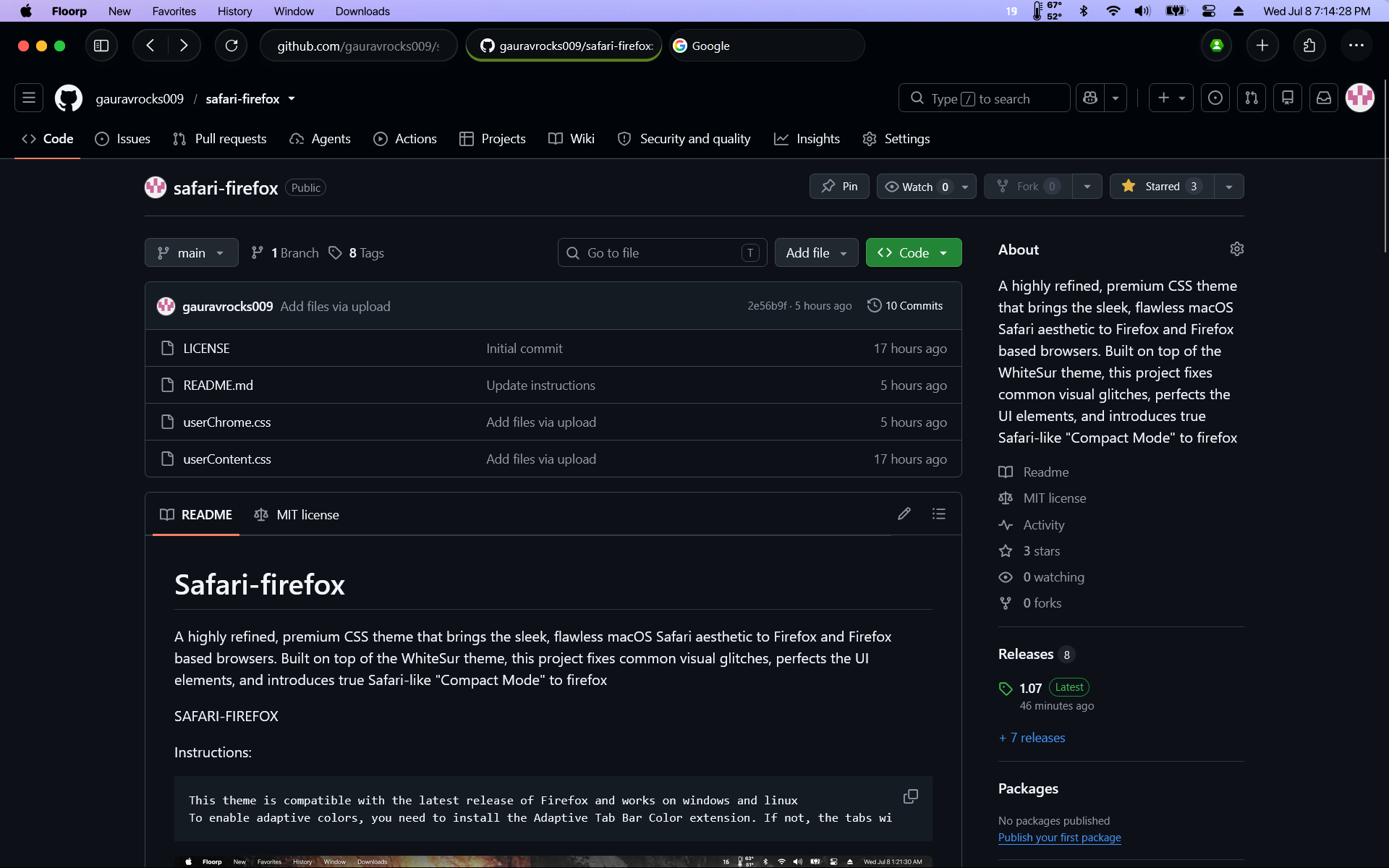Edit About details with the gear icon
This screenshot has width=1389, height=868.
(x=1237, y=249)
